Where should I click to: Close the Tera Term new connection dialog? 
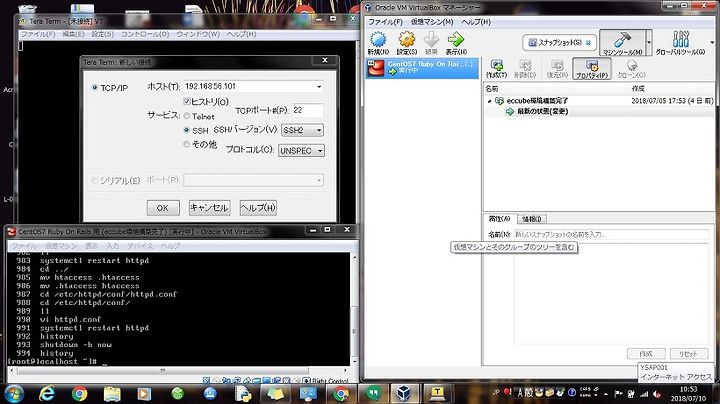point(325,60)
